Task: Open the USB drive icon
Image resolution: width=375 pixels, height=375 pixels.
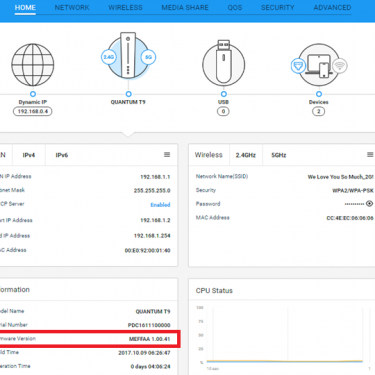Action: point(223,63)
